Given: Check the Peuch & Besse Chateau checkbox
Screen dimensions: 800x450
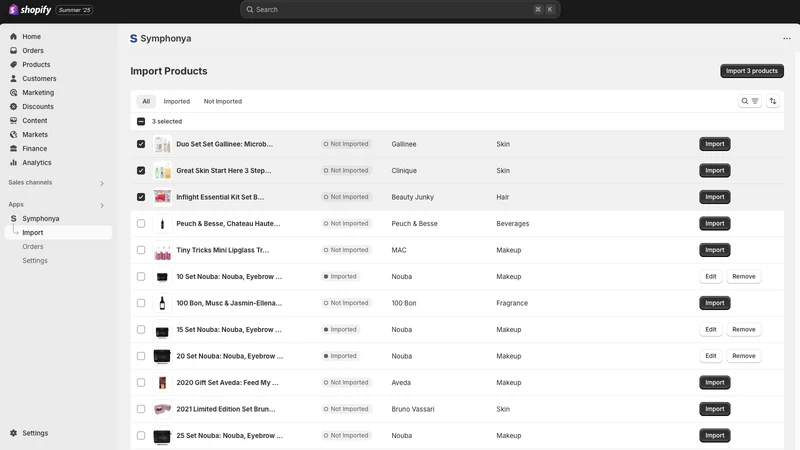Looking at the screenshot, I should pyautogui.click(x=141, y=223).
